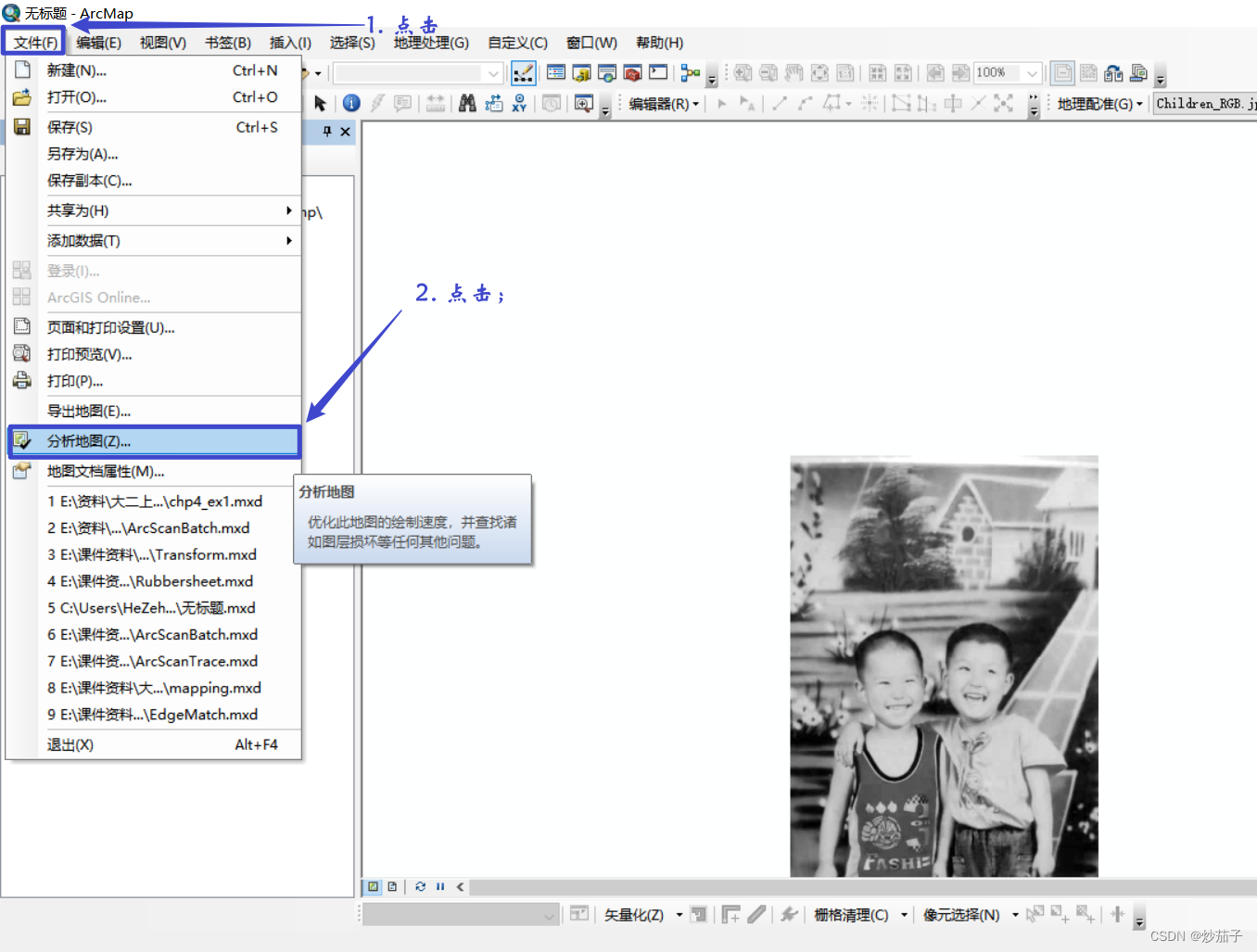Open recent file chp4_ex1.mxd

(155, 501)
